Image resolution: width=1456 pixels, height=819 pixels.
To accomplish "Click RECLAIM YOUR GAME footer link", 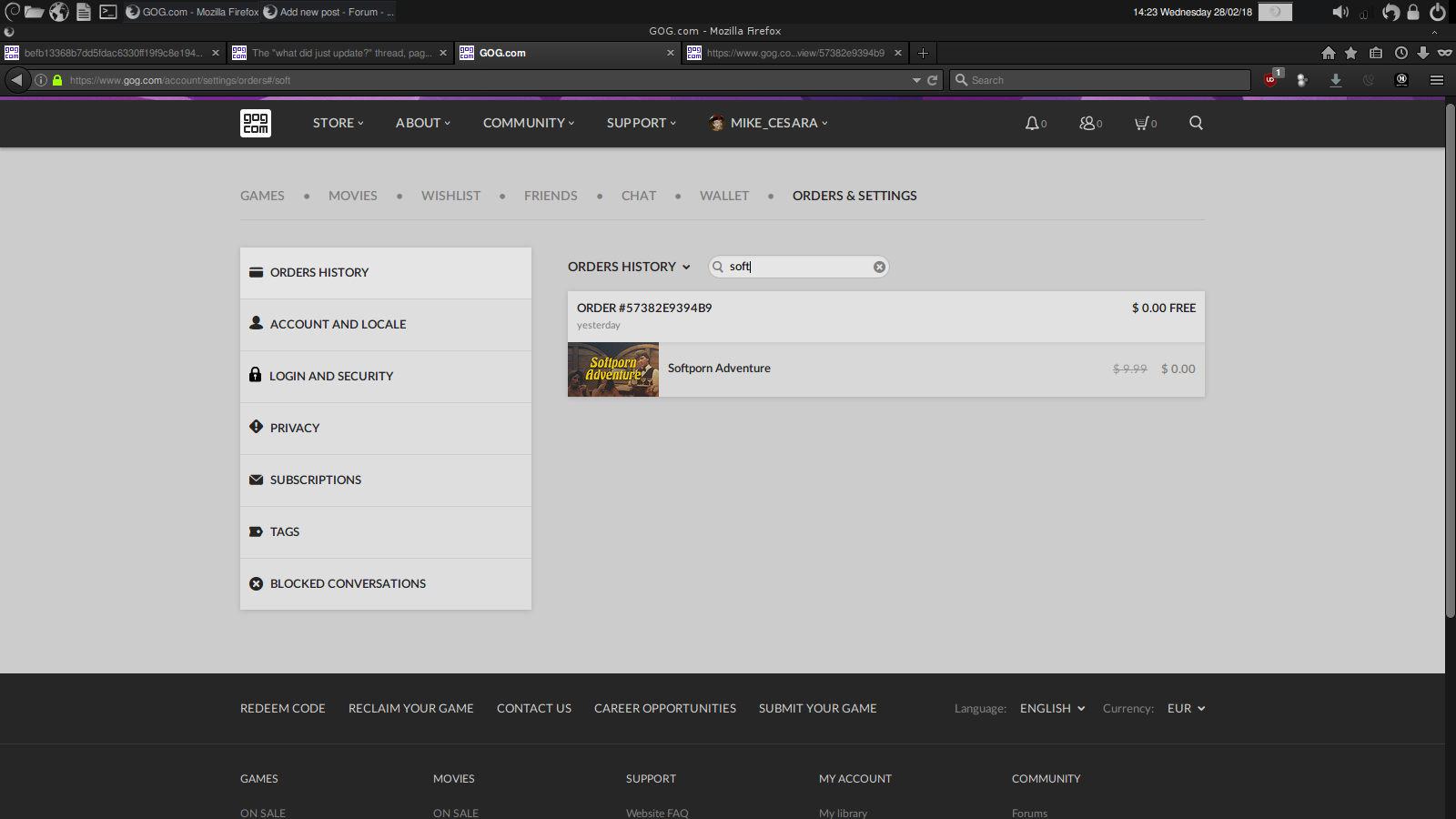I will click(411, 708).
